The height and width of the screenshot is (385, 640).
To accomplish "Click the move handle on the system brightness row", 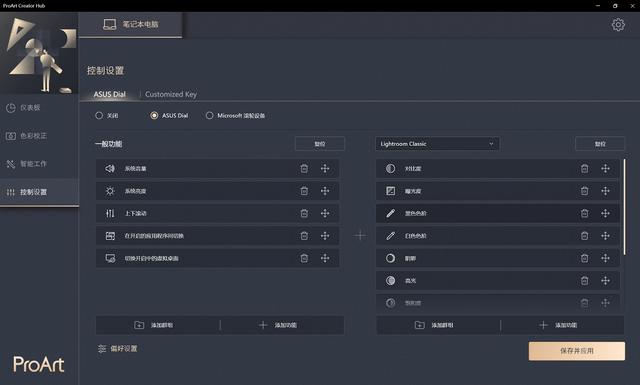I will click(325, 191).
